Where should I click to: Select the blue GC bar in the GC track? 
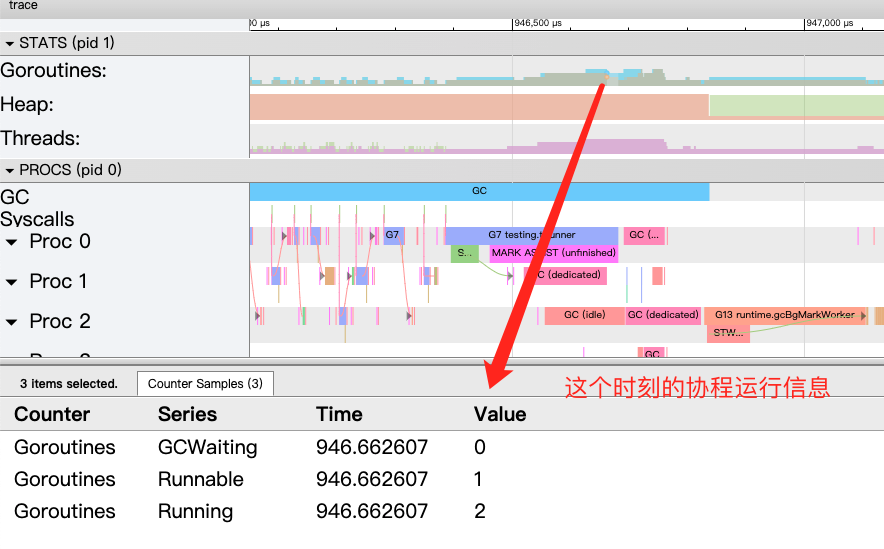pos(479,191)
